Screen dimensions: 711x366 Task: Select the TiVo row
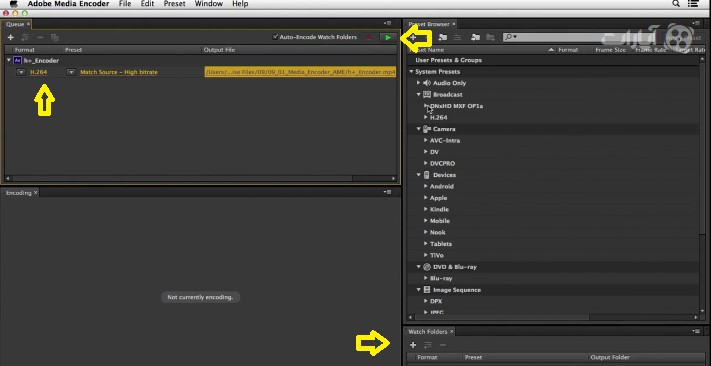click(x=553, y=255)
